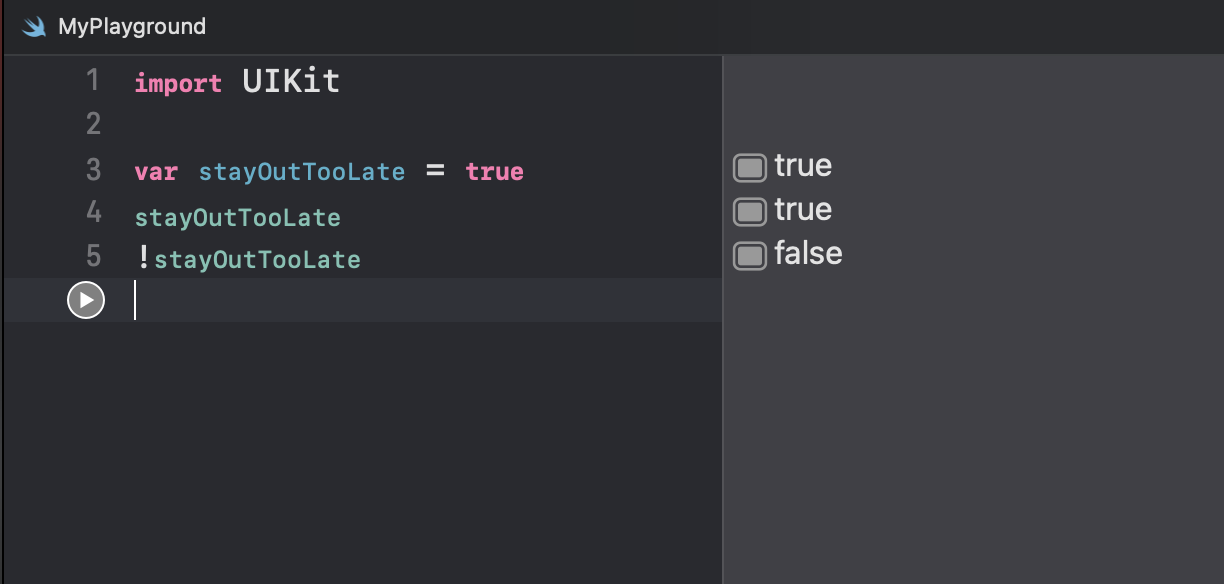Viewport: 1224px width, 584px height.
Task: Click stayOutTooLate variable declaration on line 3
Action: (x=302, y=172)
